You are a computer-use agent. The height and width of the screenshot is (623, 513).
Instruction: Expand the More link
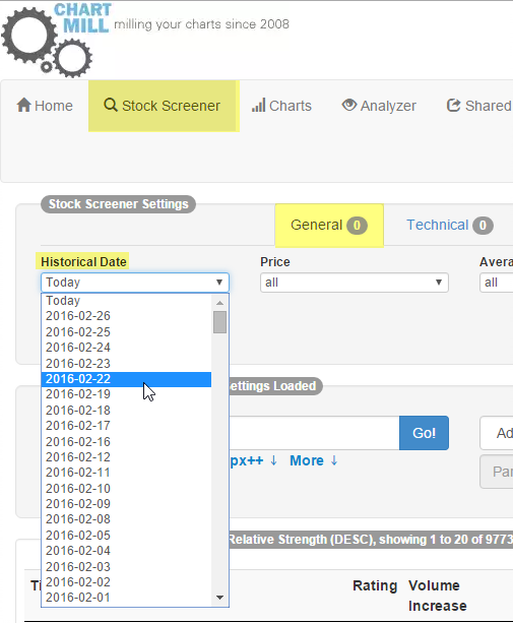314,460
